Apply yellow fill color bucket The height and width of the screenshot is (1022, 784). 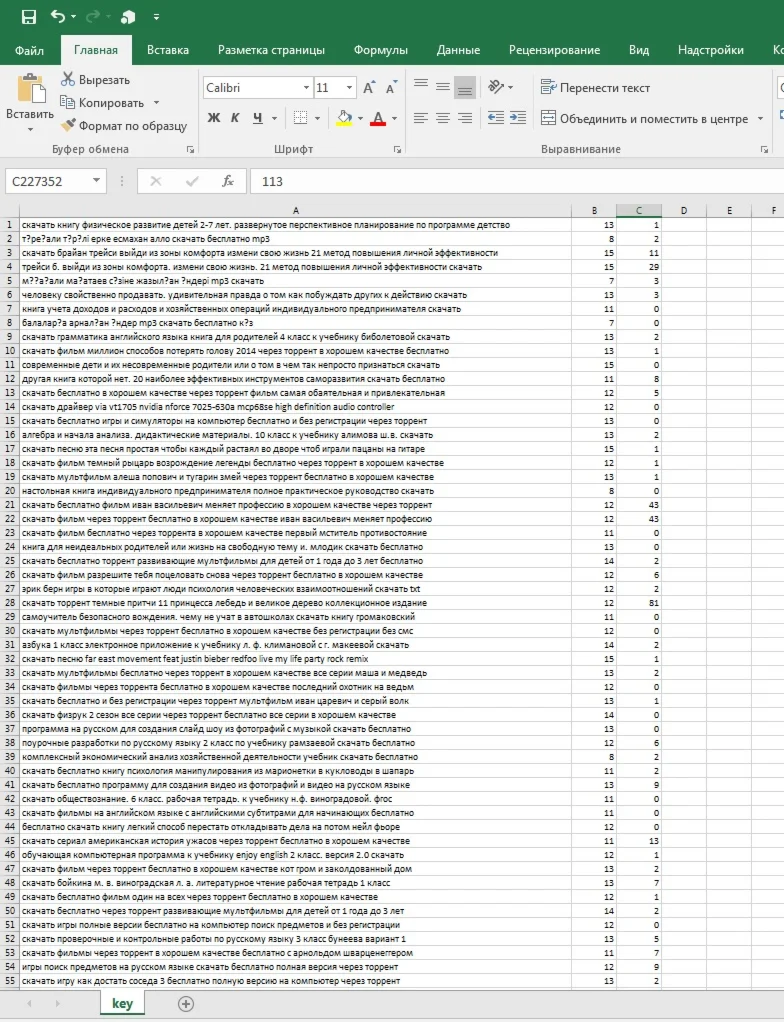[344, 118]
